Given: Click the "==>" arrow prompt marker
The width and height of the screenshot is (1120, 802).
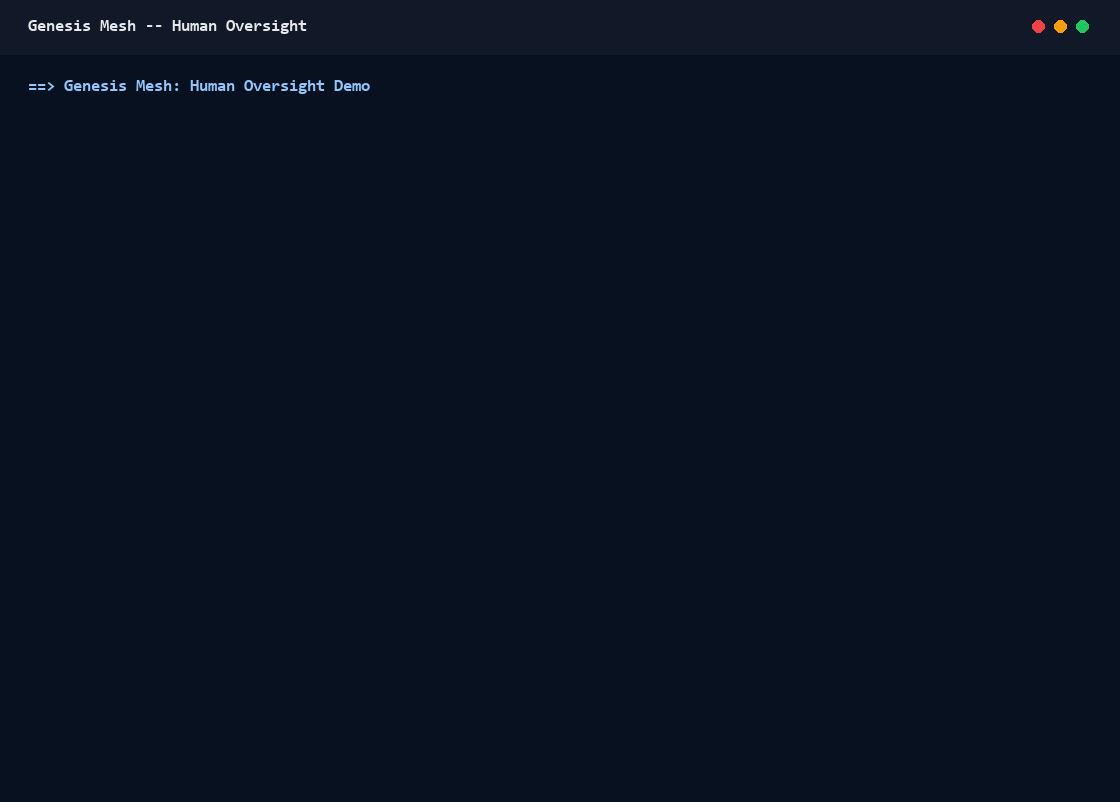Looking at the screenshot, I should pyautogui.click(x=41, y=86).
